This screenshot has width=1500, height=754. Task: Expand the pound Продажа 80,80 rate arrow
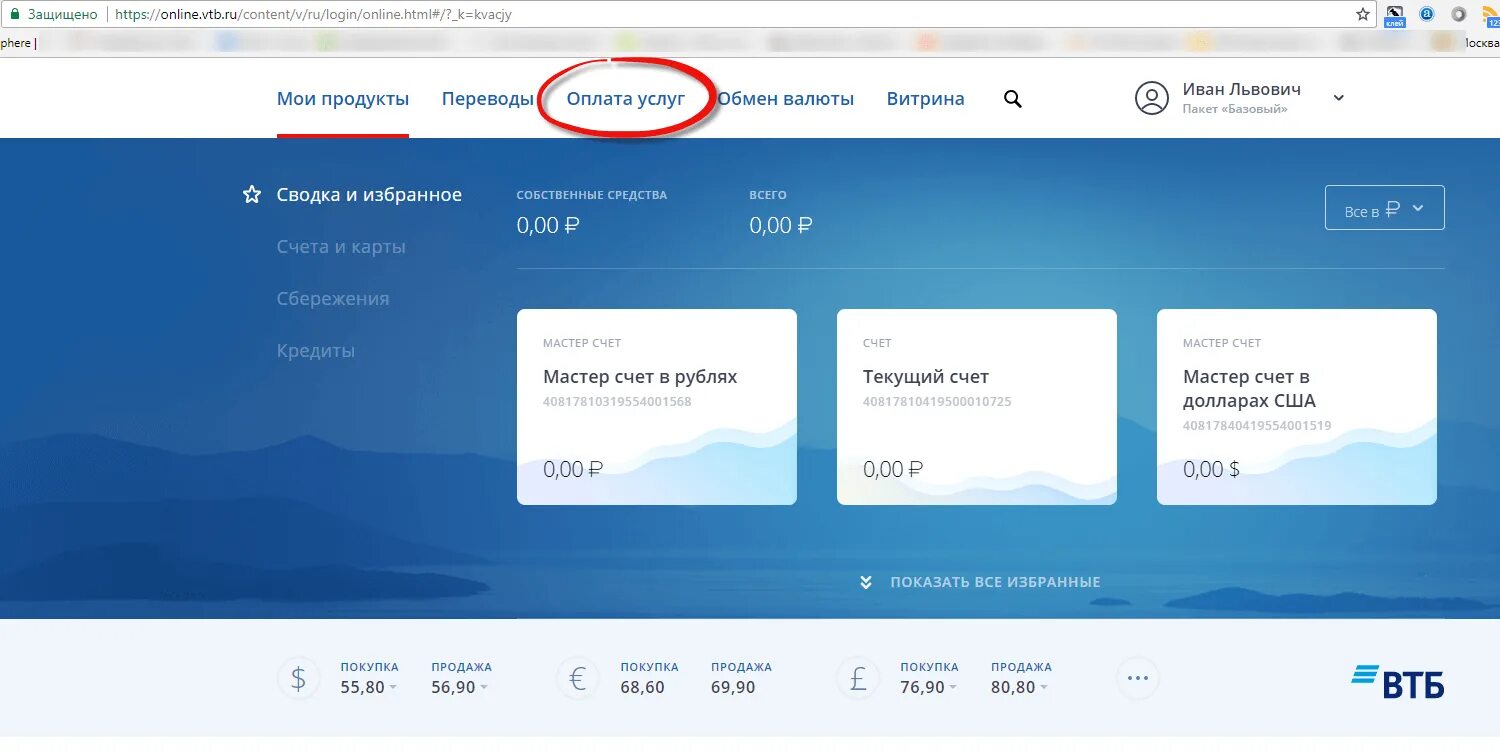point(1044,688)
